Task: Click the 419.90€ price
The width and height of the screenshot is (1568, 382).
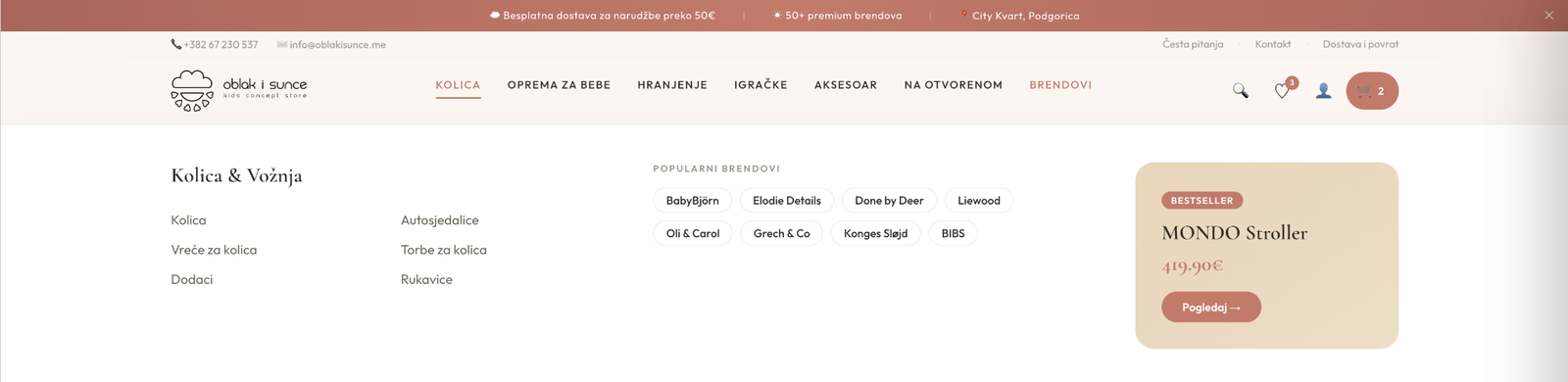Action: (x=1193, y=265)
